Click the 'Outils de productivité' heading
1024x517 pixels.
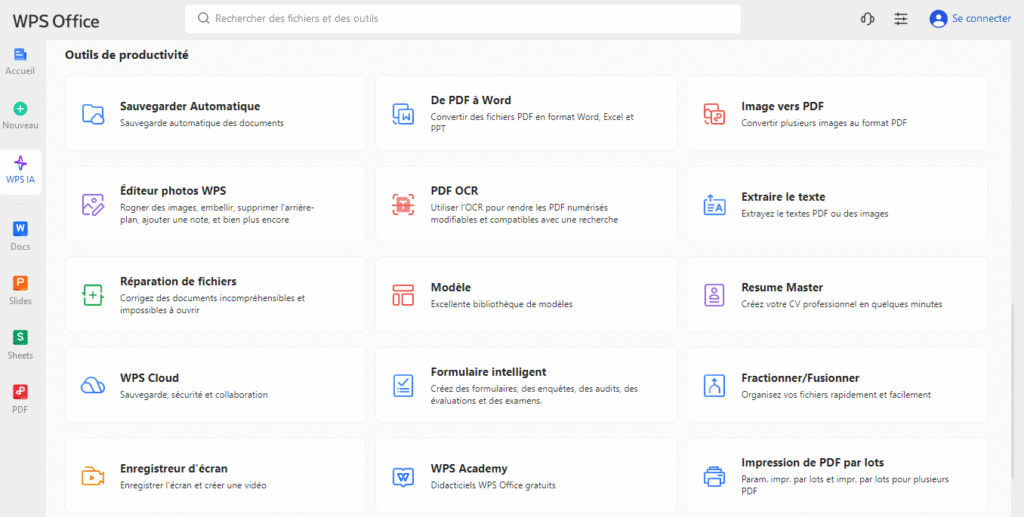[x=127, y=55]
